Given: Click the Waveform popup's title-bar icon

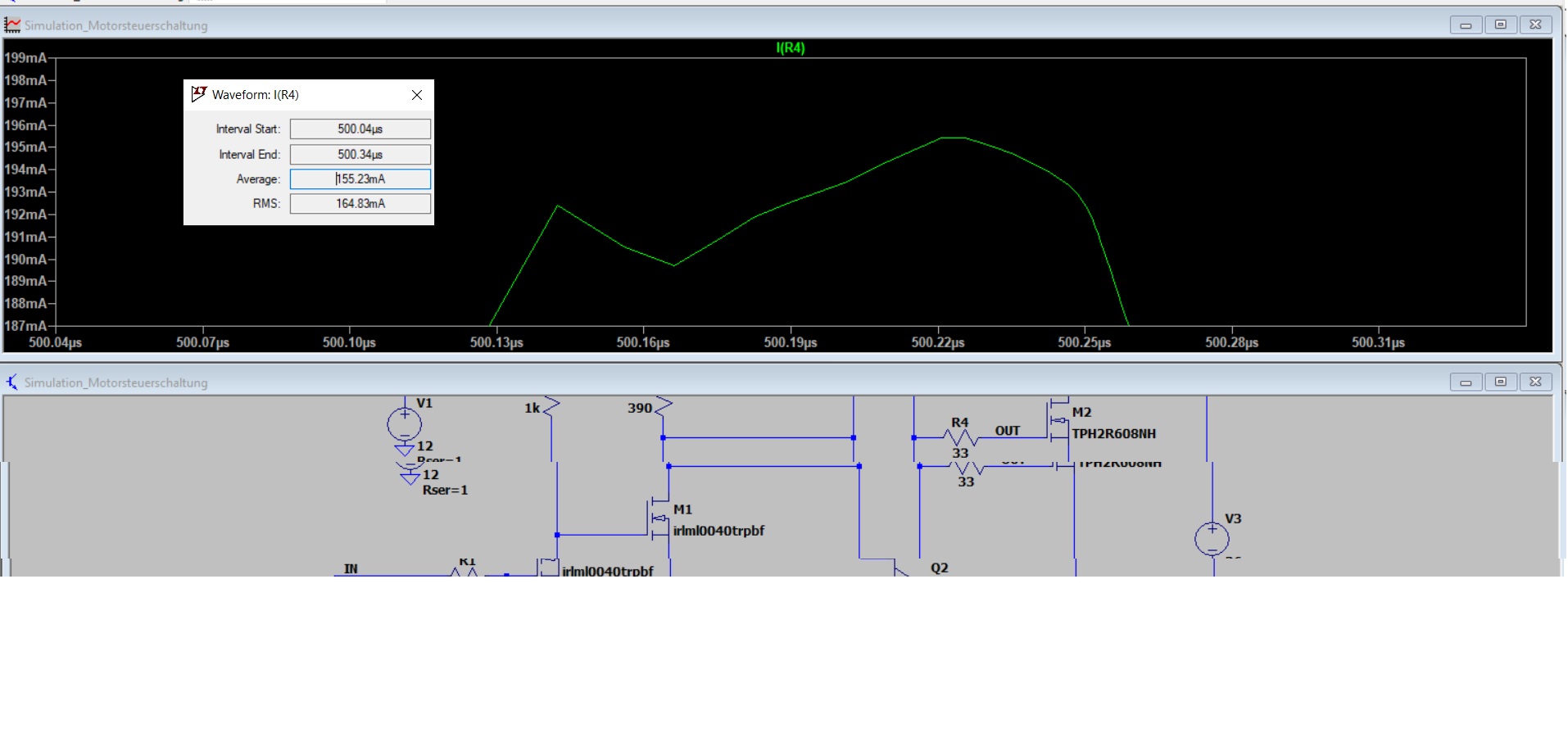Looking at the screenshot, I should point(199,94).
